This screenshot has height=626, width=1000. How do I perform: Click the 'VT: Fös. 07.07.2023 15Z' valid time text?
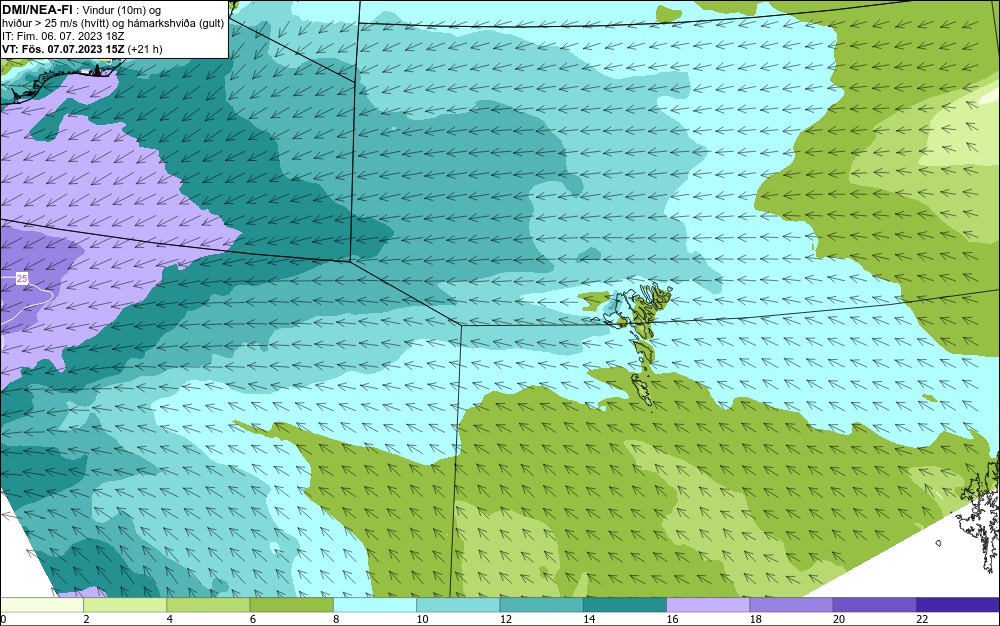tap(63, 49)
